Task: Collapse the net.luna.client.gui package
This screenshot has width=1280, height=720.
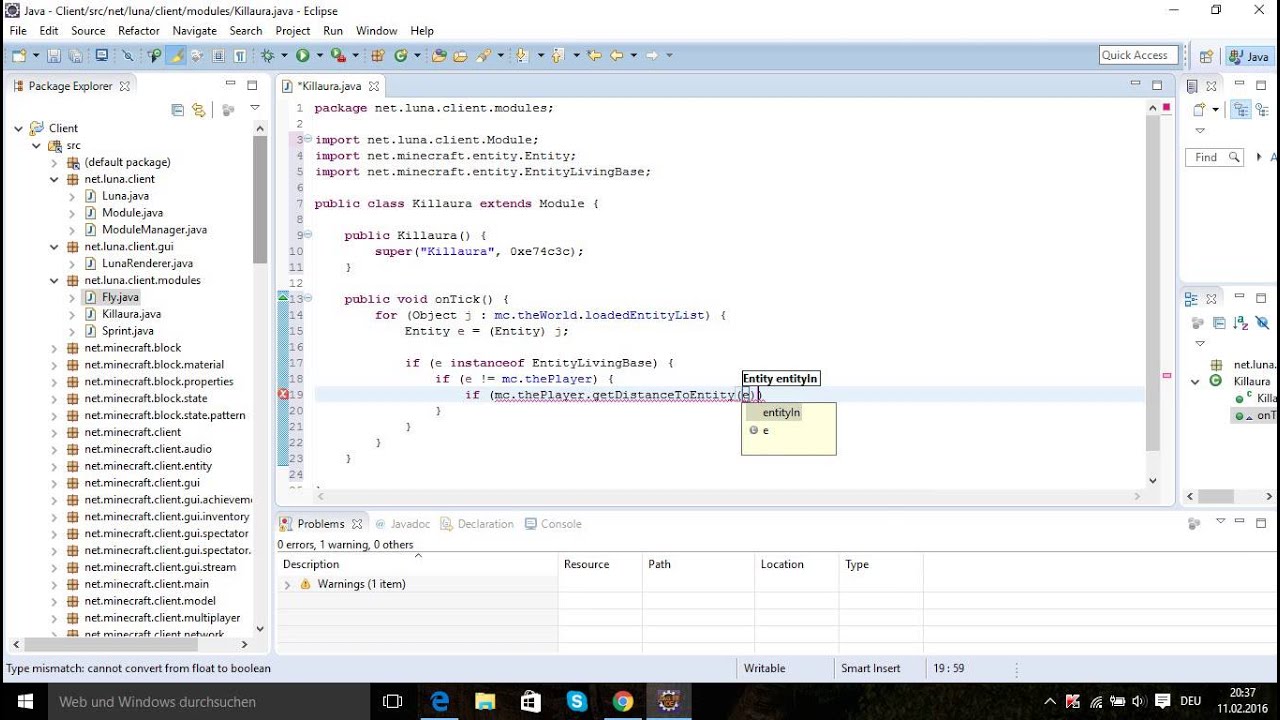Action: tap(54, 246)
